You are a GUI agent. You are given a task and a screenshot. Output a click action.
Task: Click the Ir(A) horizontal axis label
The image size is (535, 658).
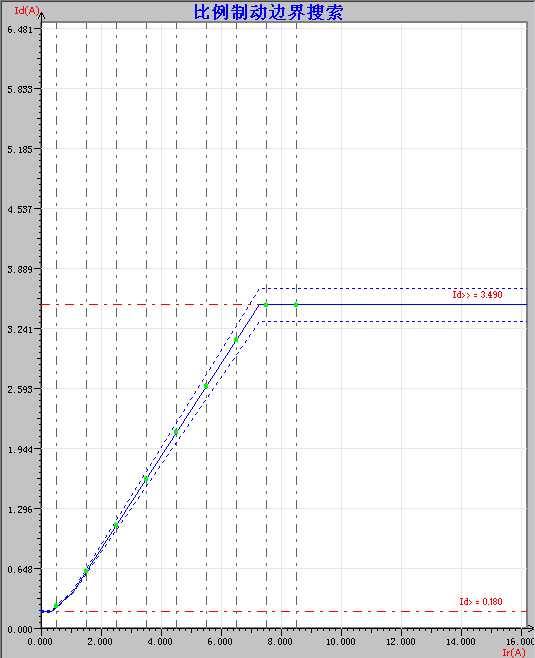pos(514,652)
